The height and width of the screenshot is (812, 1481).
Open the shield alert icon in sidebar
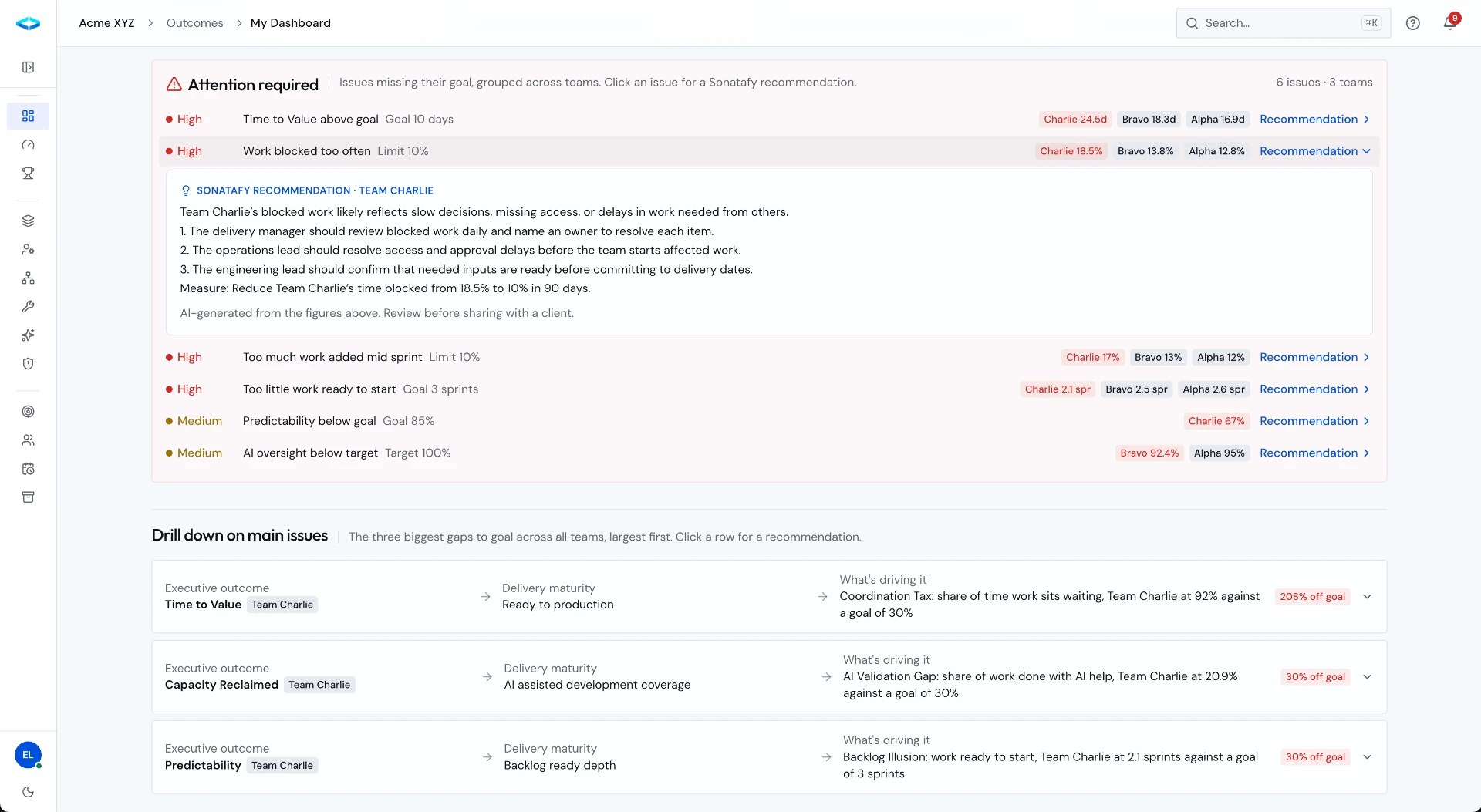coord(28,363)
